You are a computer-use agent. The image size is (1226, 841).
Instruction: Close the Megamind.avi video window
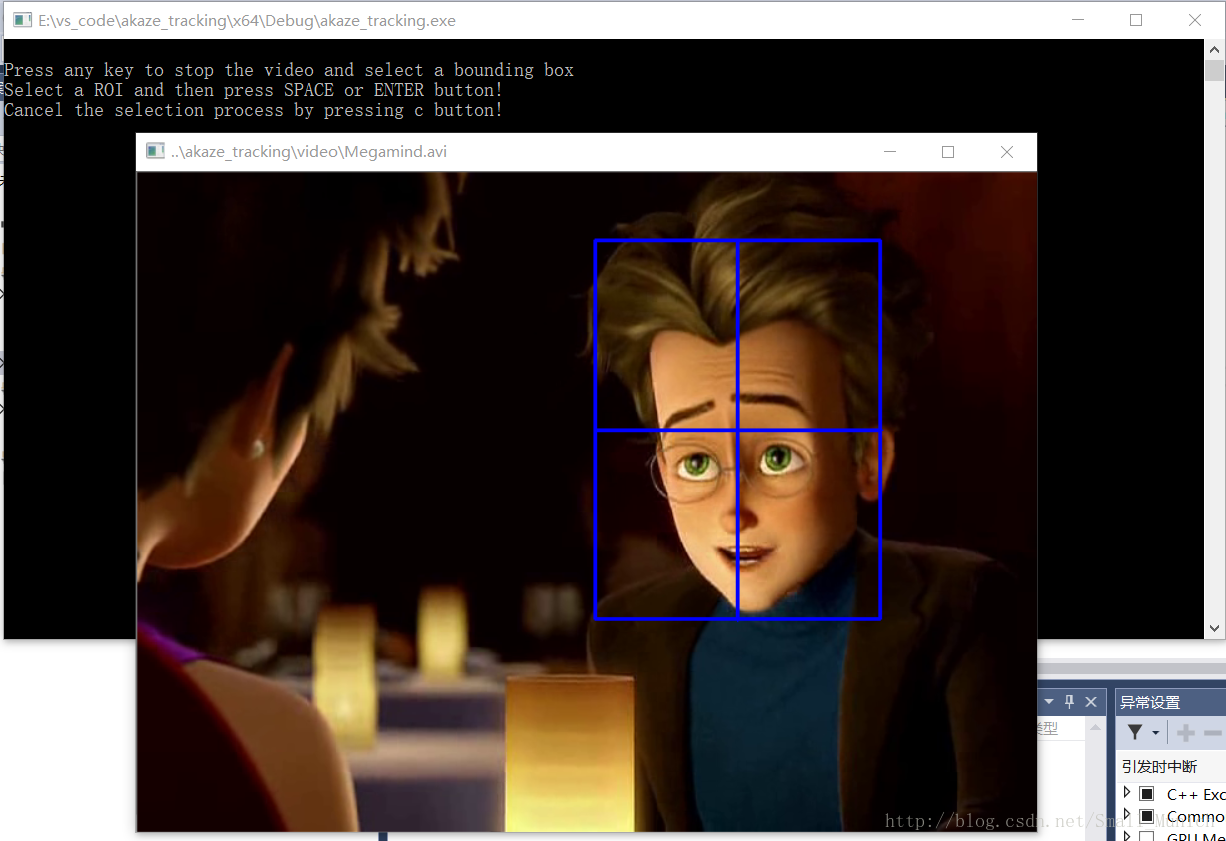[x=1007, y=152]
